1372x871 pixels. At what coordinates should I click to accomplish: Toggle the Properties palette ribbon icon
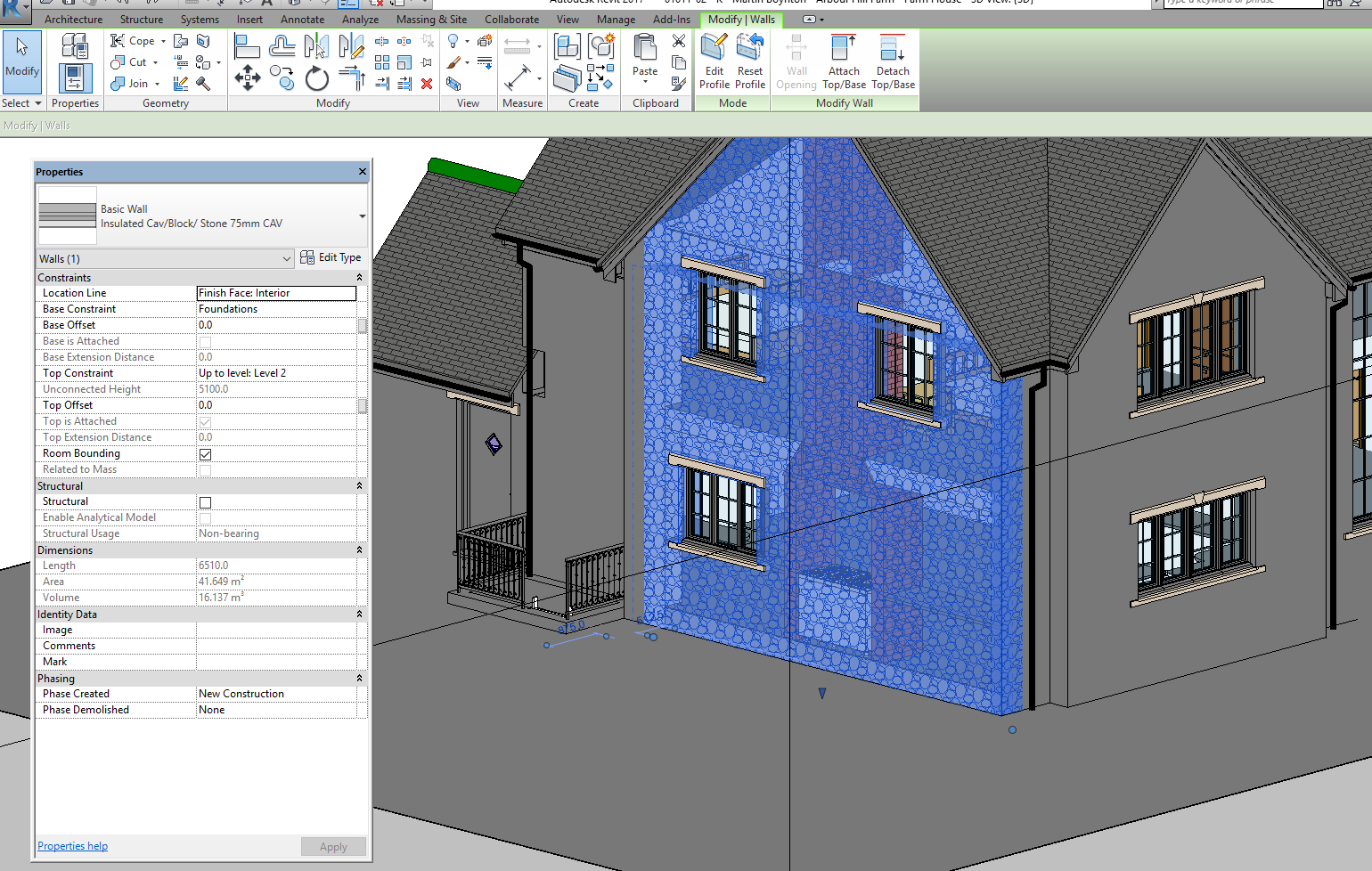[75, 78]
